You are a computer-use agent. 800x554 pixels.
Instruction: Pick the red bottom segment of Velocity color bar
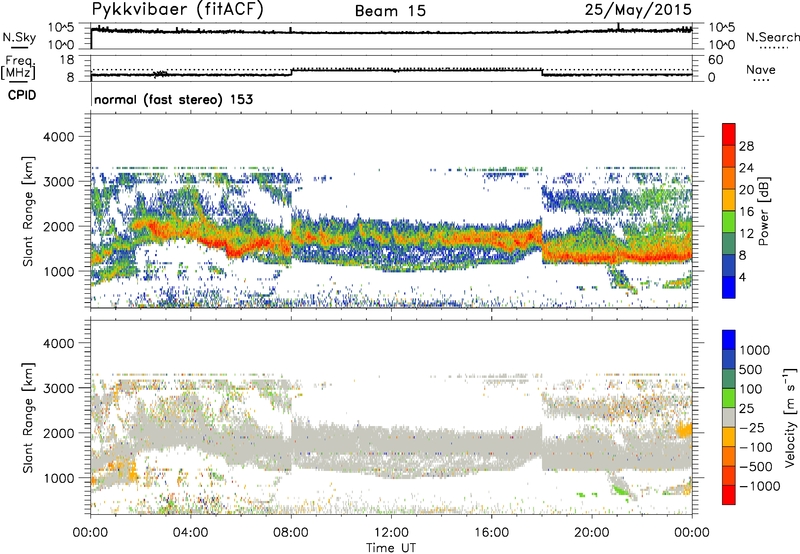point(729,495)
